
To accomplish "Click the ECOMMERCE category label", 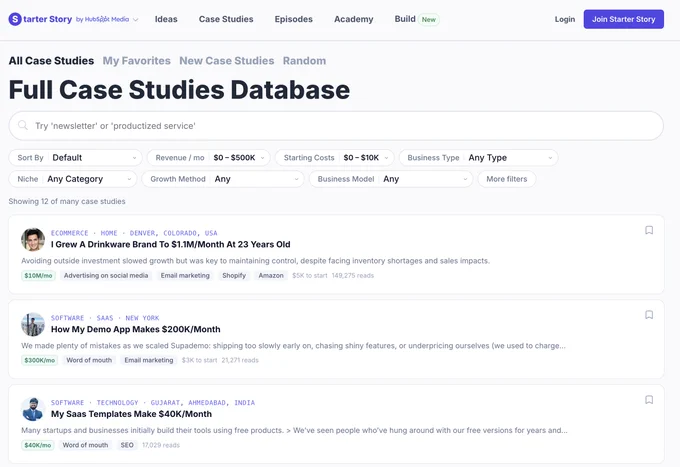I will pyautogui.click(x=69, y=233).
